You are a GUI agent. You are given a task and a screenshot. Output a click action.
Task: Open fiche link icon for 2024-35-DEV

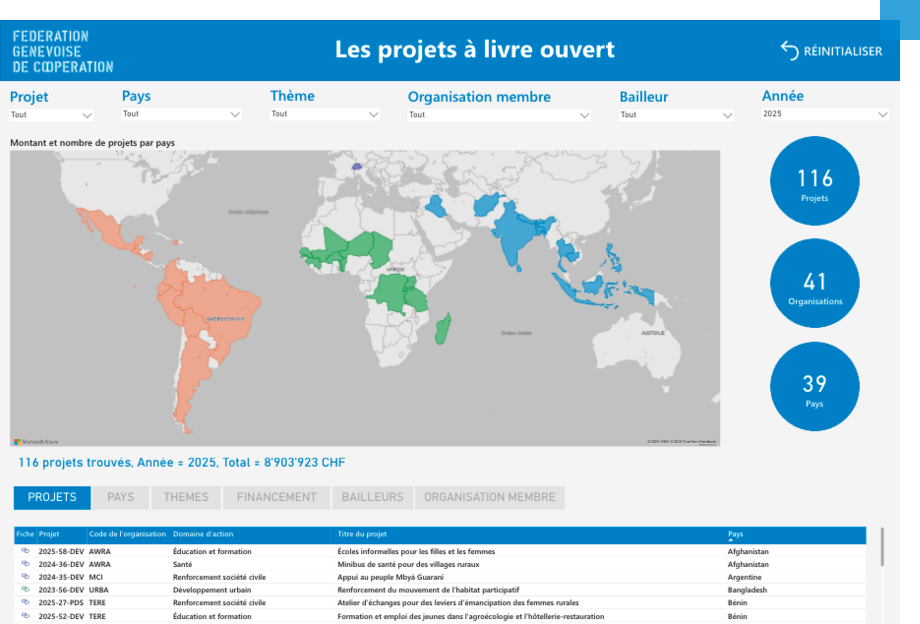tap(25, 577)
